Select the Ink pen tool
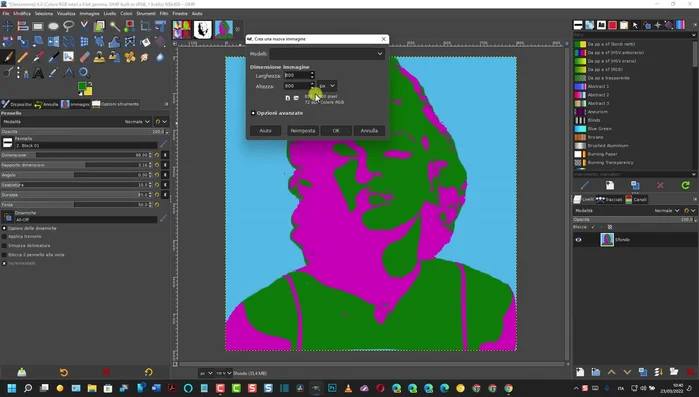This screenshot has width=699, height=397. [53, 57]
